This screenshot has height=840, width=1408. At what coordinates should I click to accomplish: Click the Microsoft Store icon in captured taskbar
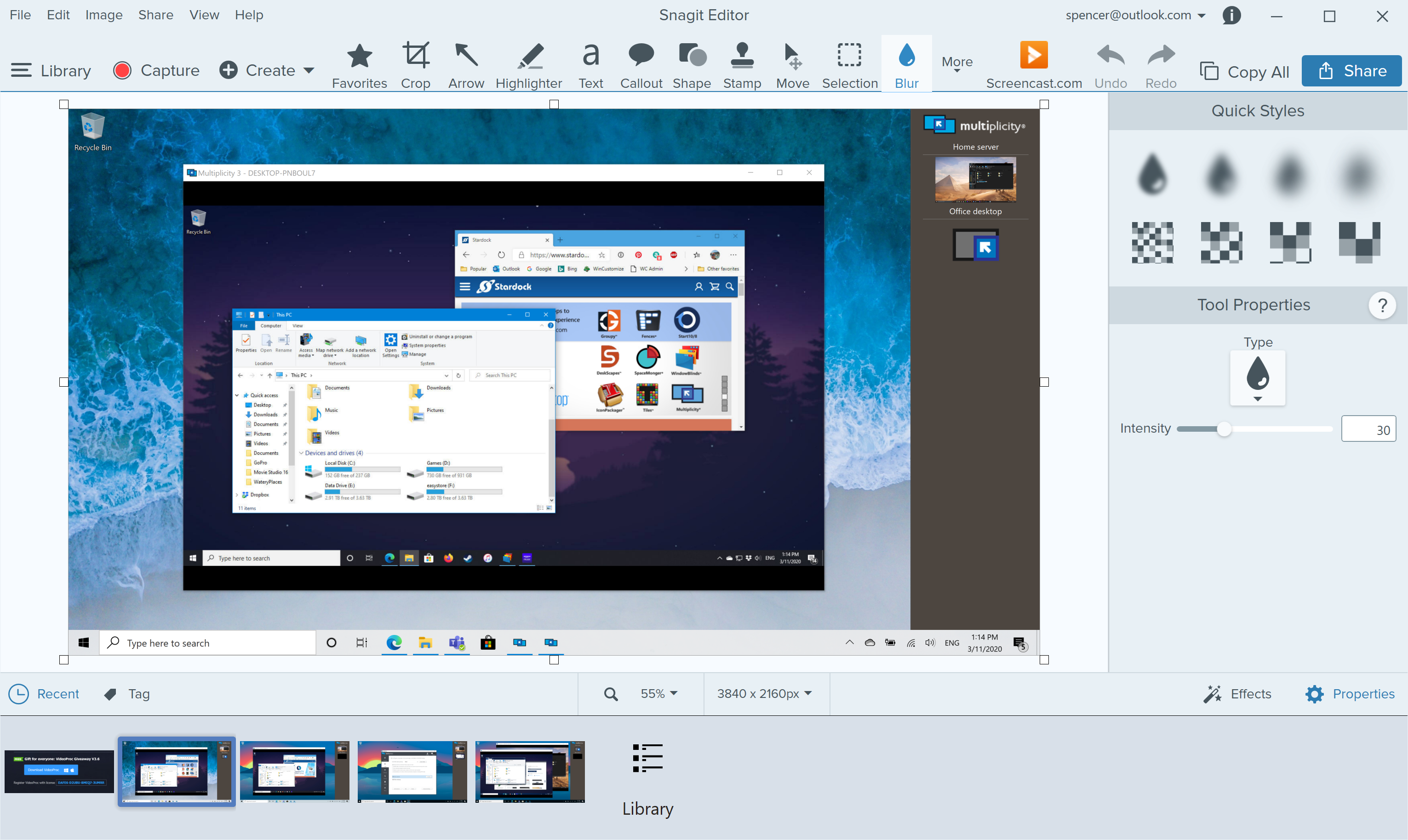click(488, 642)
